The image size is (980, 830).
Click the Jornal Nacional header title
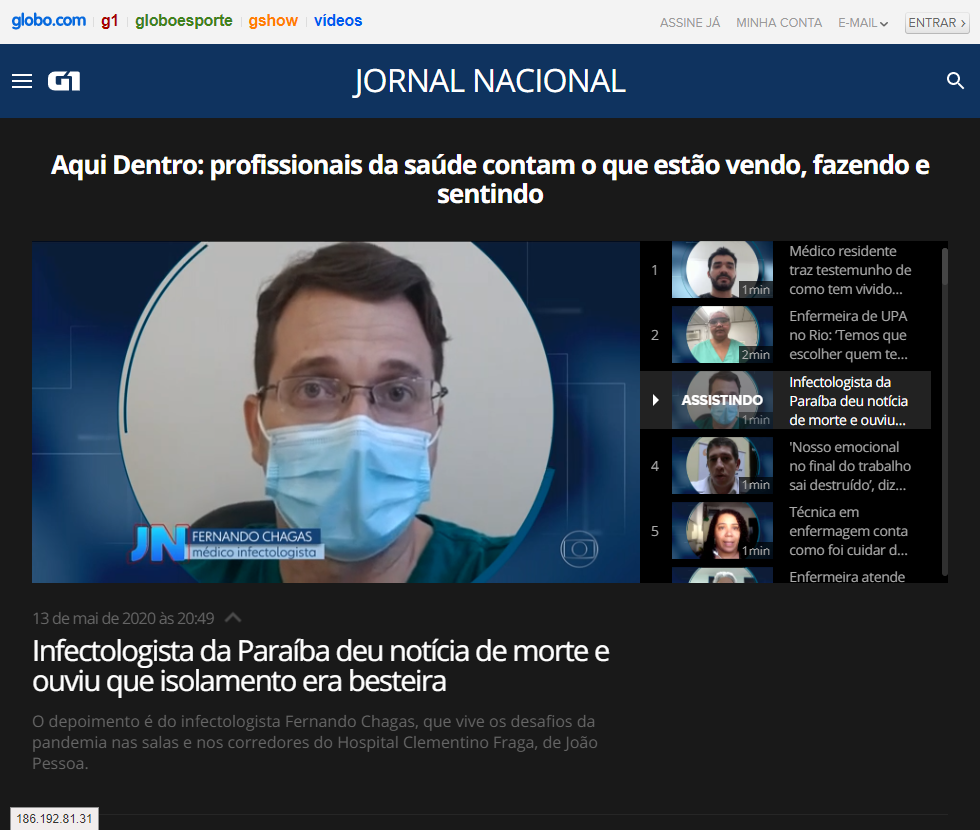[x=489, y=81]
